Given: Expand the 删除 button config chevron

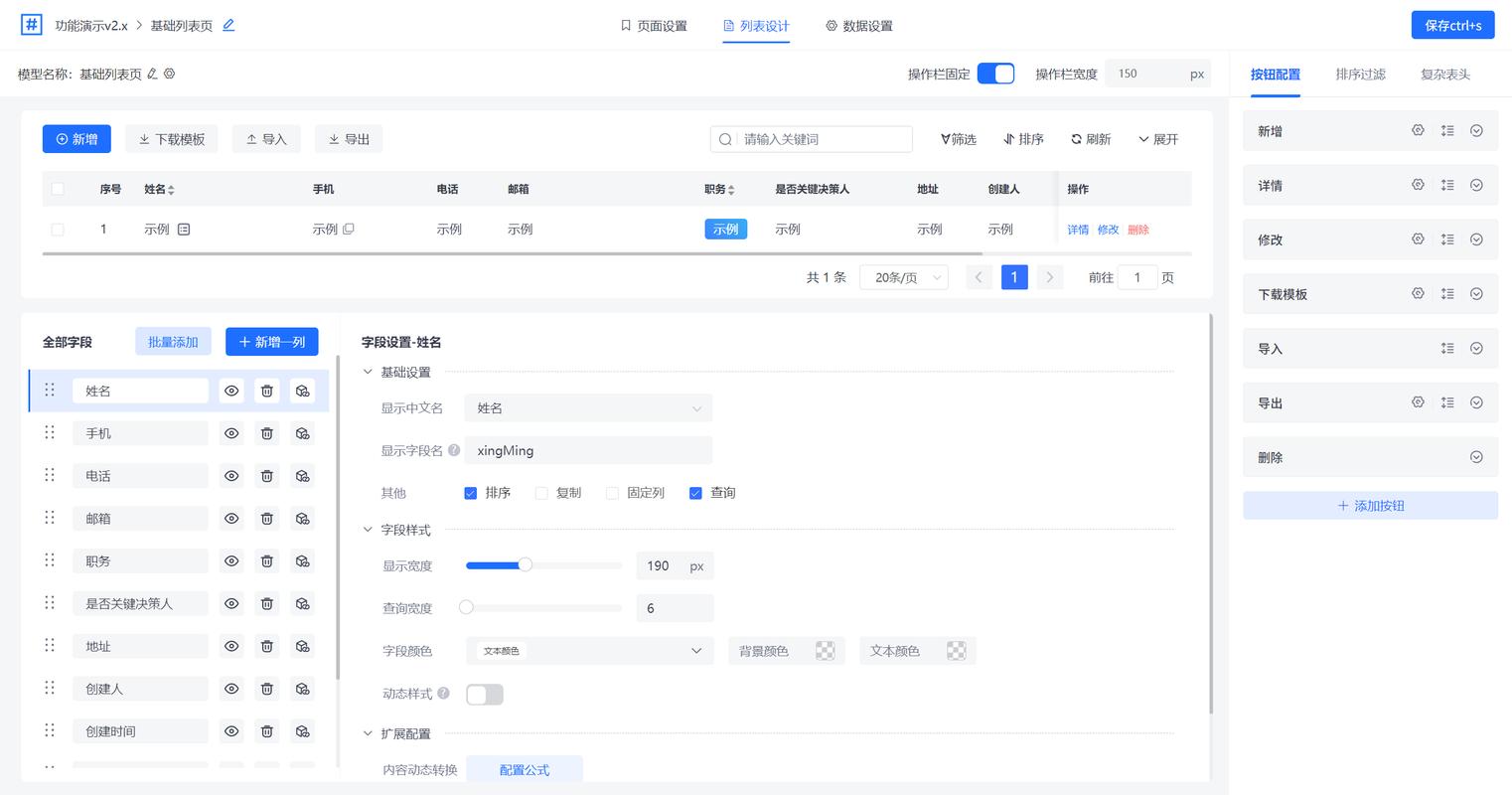Looking at the screenshot, I should [x=1476, y=457].
